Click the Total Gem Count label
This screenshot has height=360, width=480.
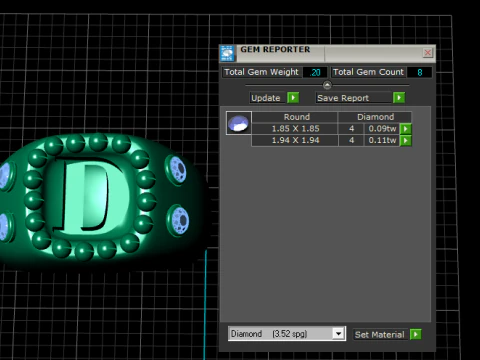[x=368, y=72]
